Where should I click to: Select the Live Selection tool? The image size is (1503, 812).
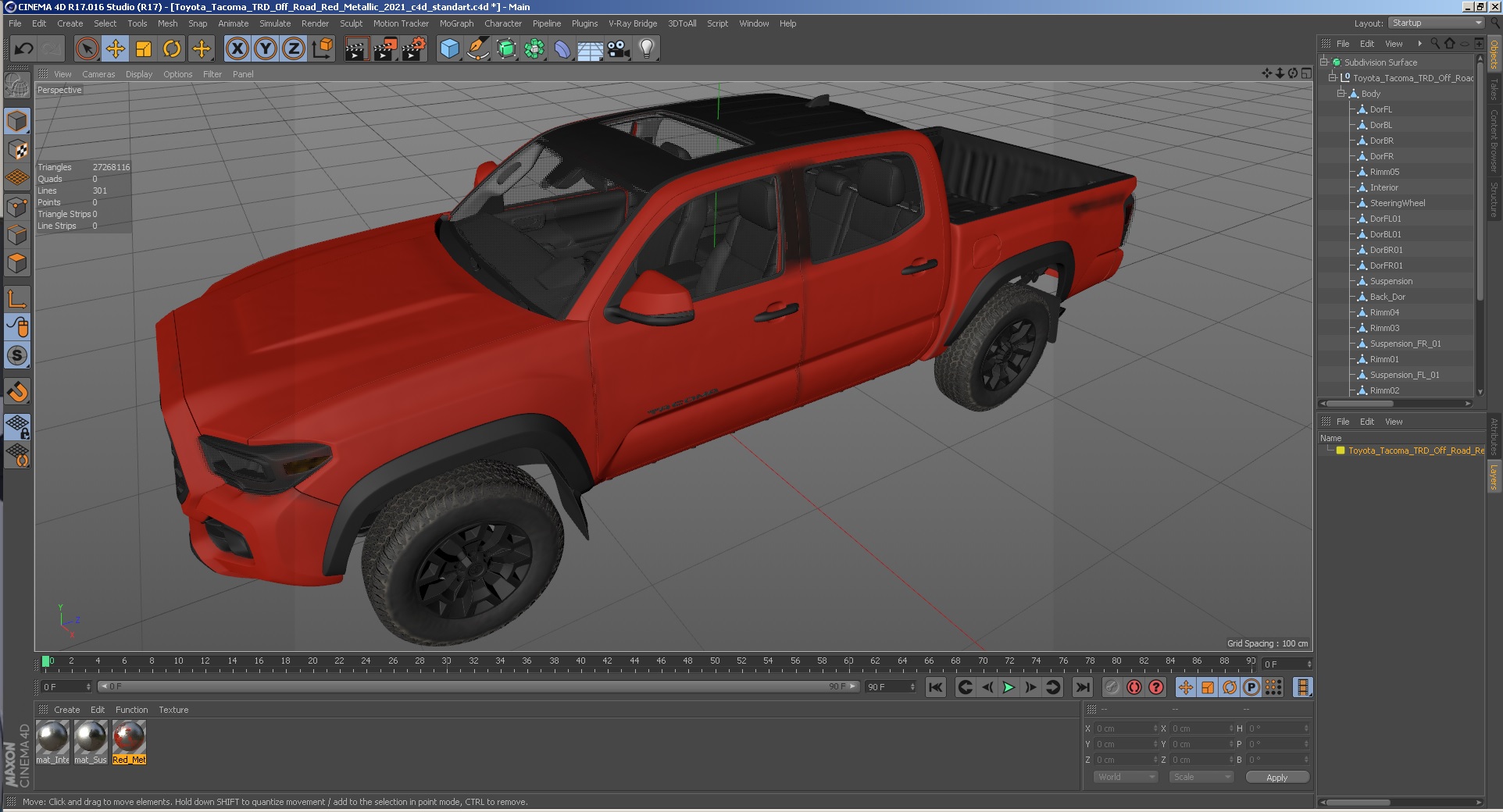(87, 49)
